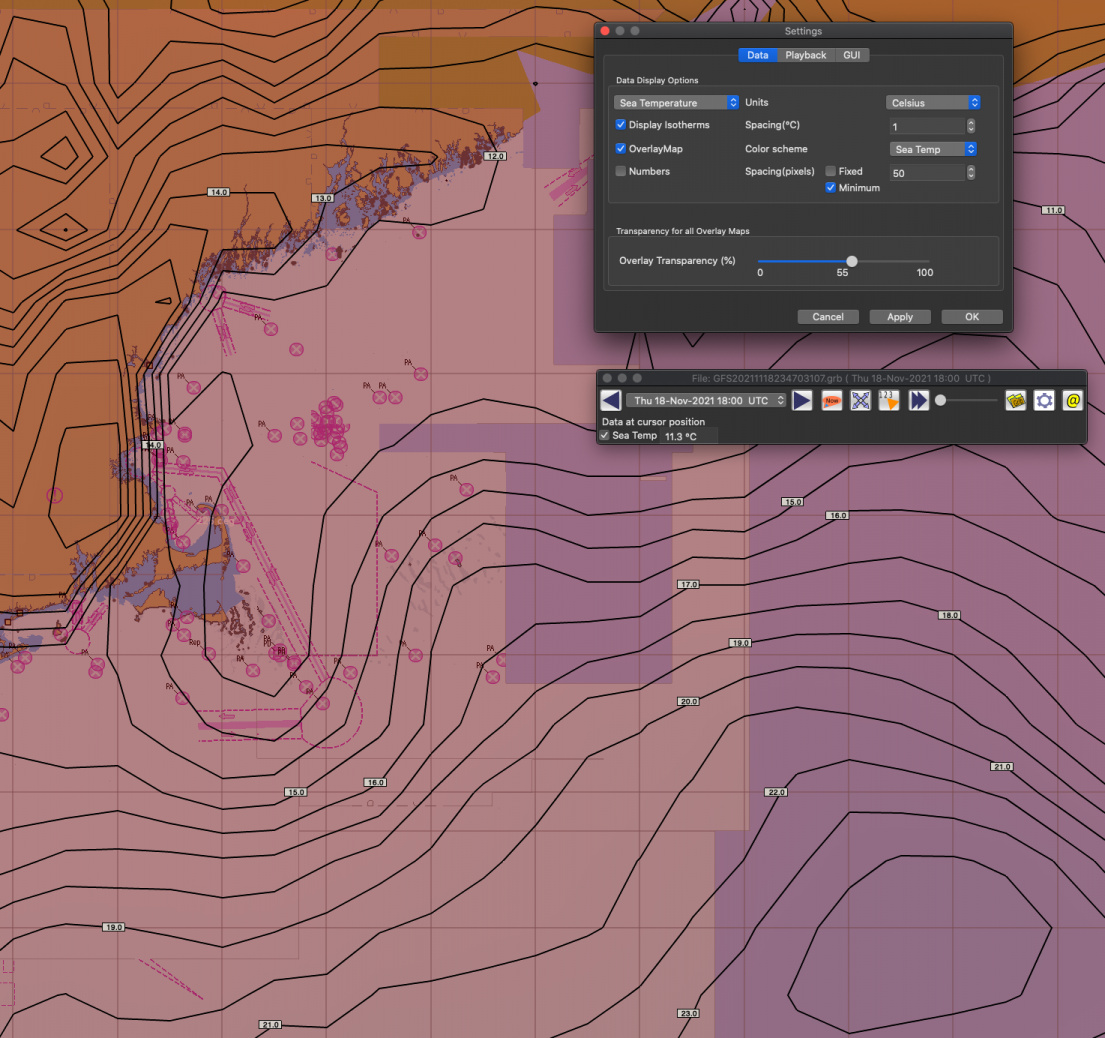Move GRIB playback position slider handle
Image resolution: width=1105 pixels, height=1038 pixels.
(940, 400)
